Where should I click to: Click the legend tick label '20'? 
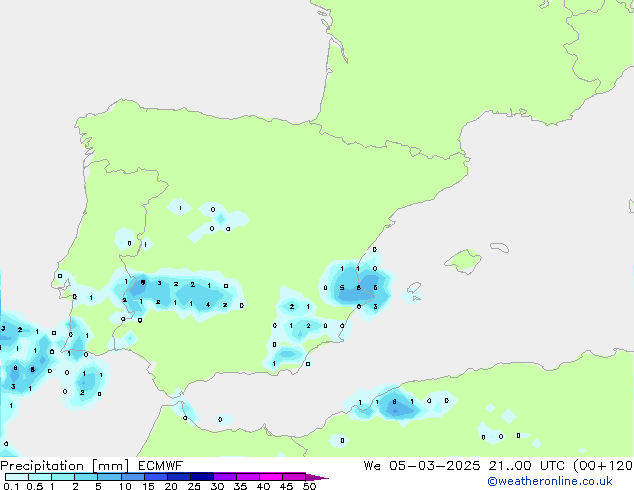point(171,486)
